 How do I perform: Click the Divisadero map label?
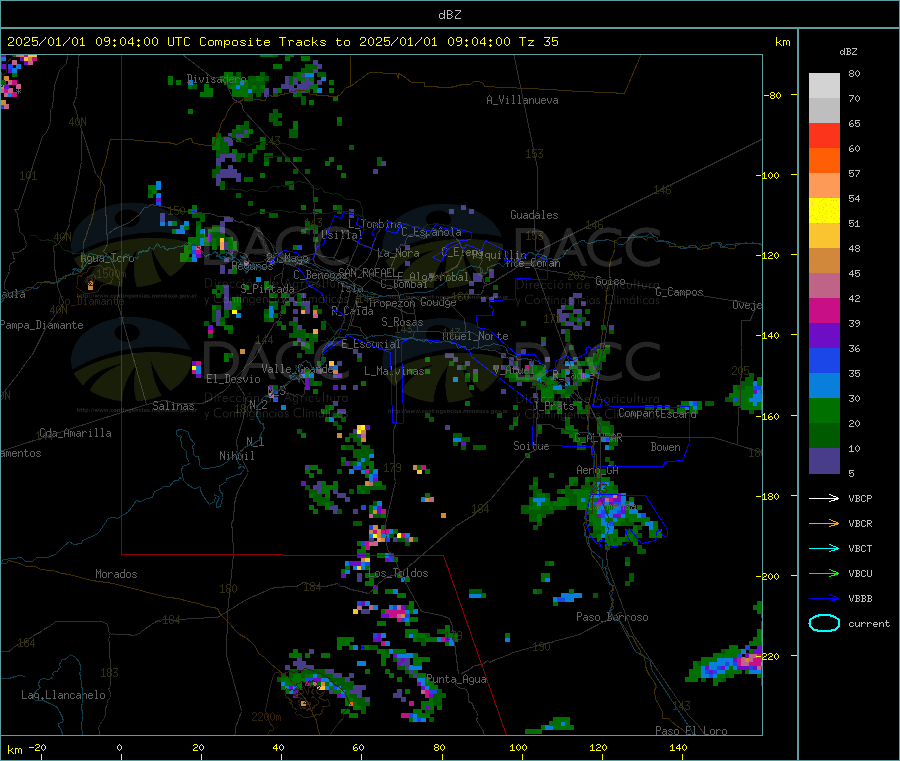click(x=216, y=79)
